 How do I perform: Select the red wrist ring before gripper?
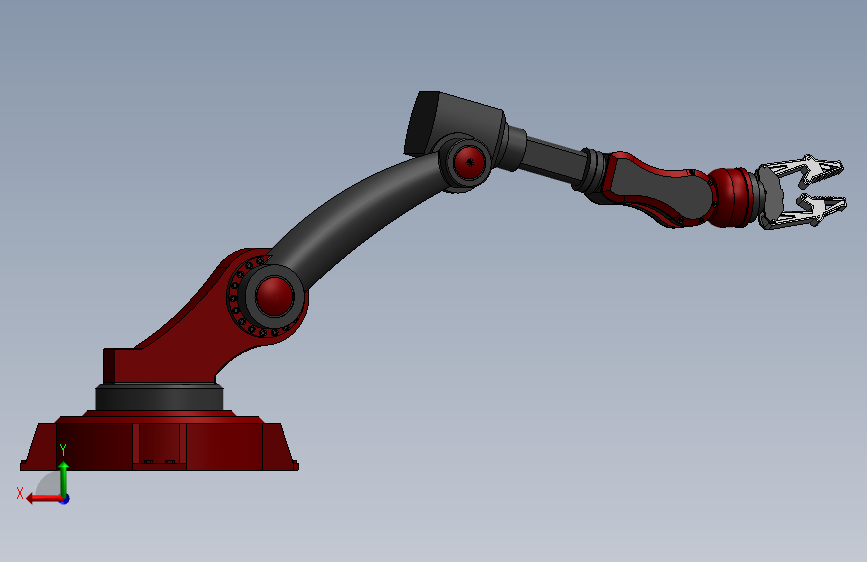(733, 197)
